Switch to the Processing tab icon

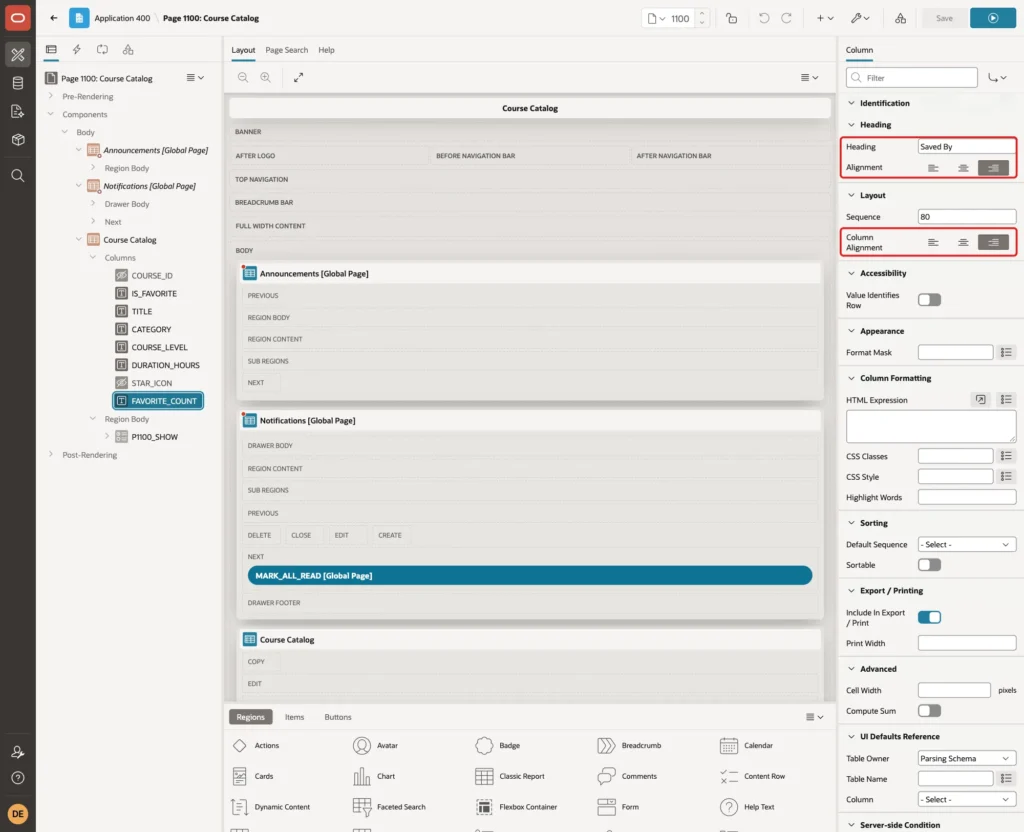103,50
